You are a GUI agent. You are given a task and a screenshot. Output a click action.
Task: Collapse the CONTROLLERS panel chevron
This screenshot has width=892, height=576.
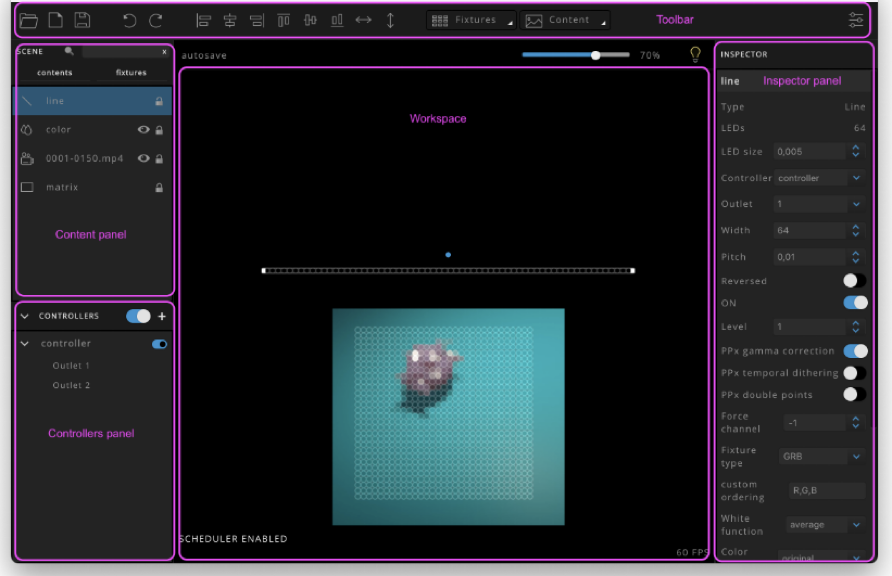[x=25, y=316]
